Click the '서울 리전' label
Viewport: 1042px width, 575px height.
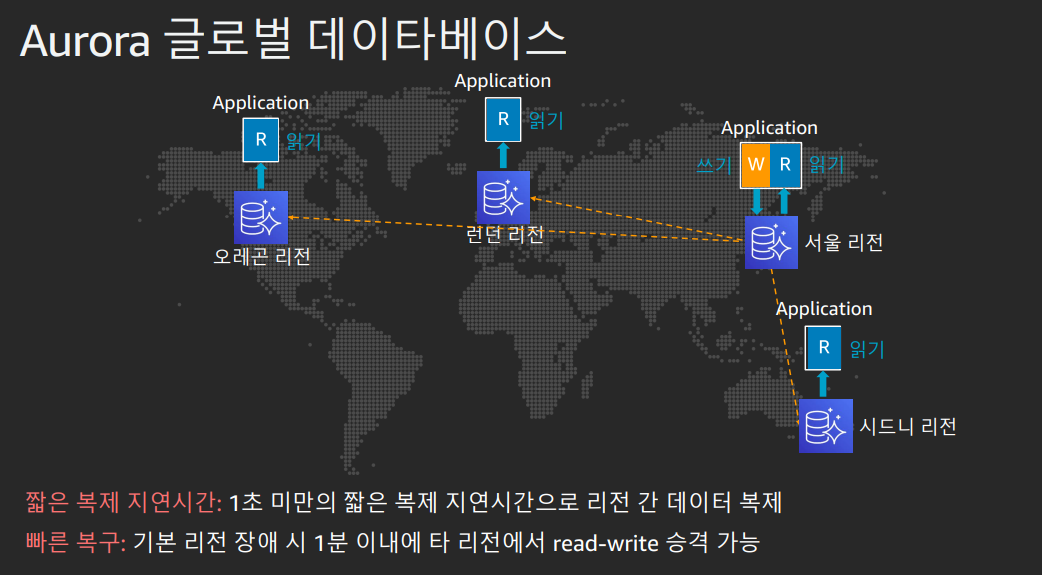point(843,243)
